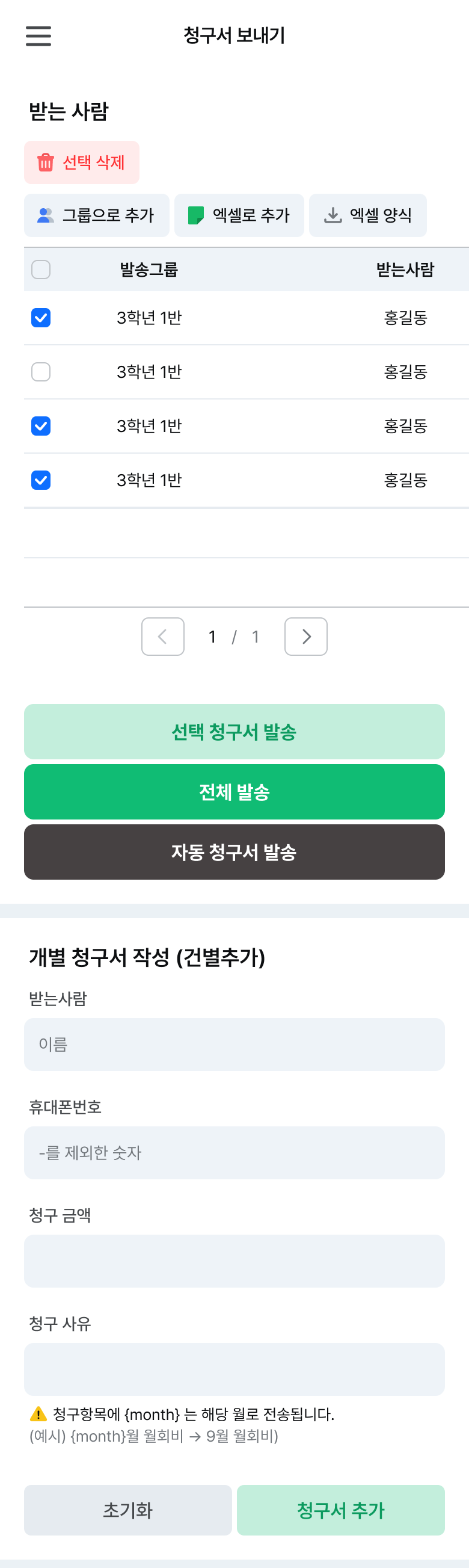Viewport: 469px width, 1568px height.
Task: Click the people icon on 그룹으로 추가 button
Action: coord(44,215)
